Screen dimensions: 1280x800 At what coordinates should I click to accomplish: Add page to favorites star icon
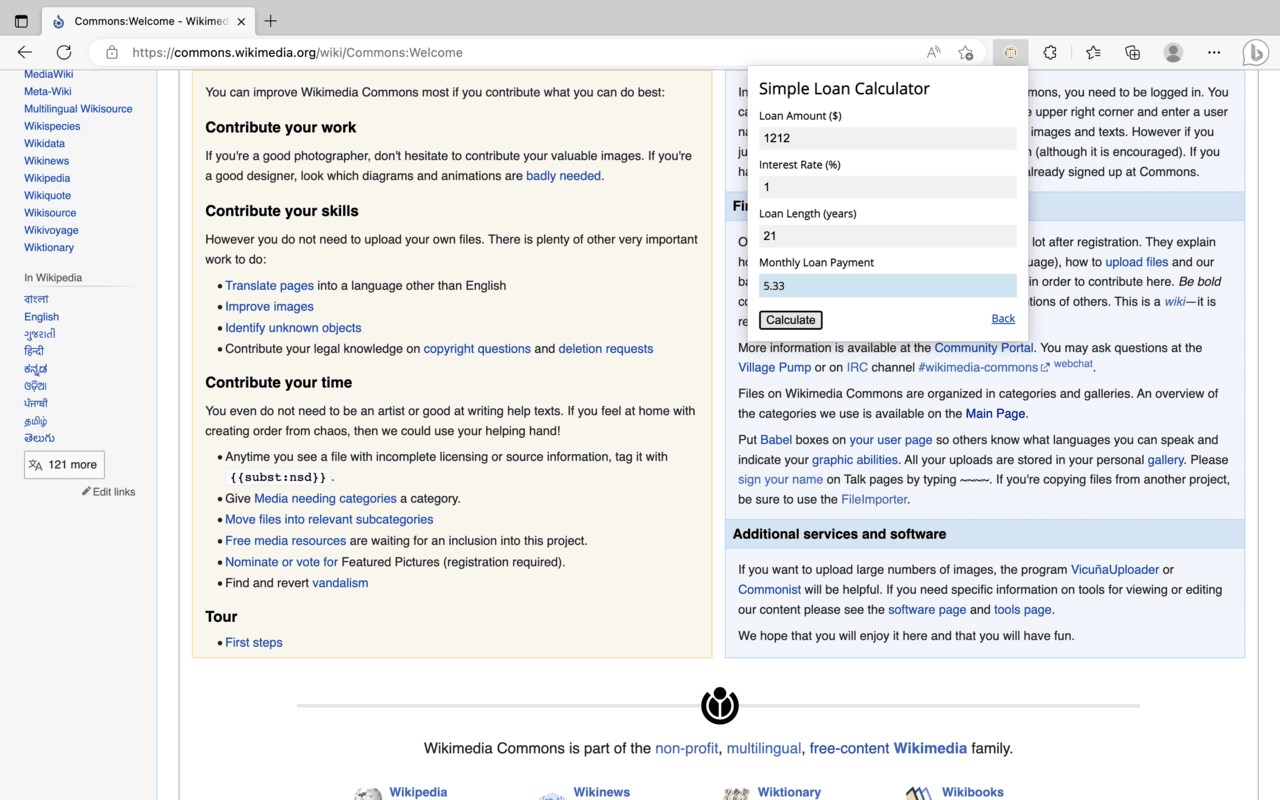click(965, 52)
